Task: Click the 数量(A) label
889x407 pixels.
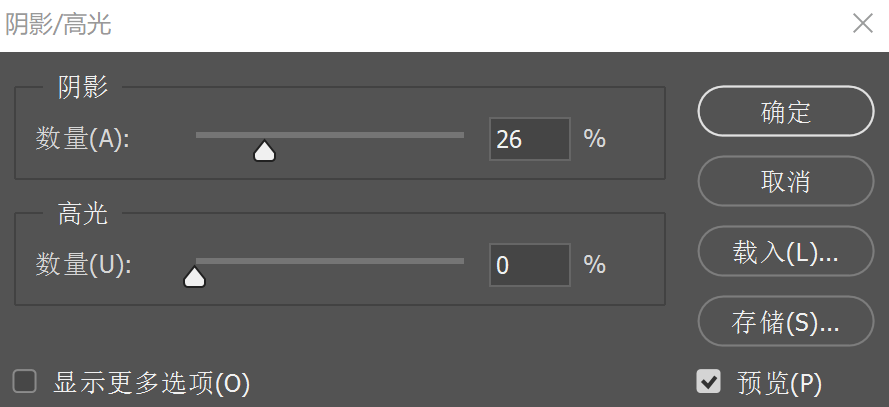Action: click(x=83, y=139)
